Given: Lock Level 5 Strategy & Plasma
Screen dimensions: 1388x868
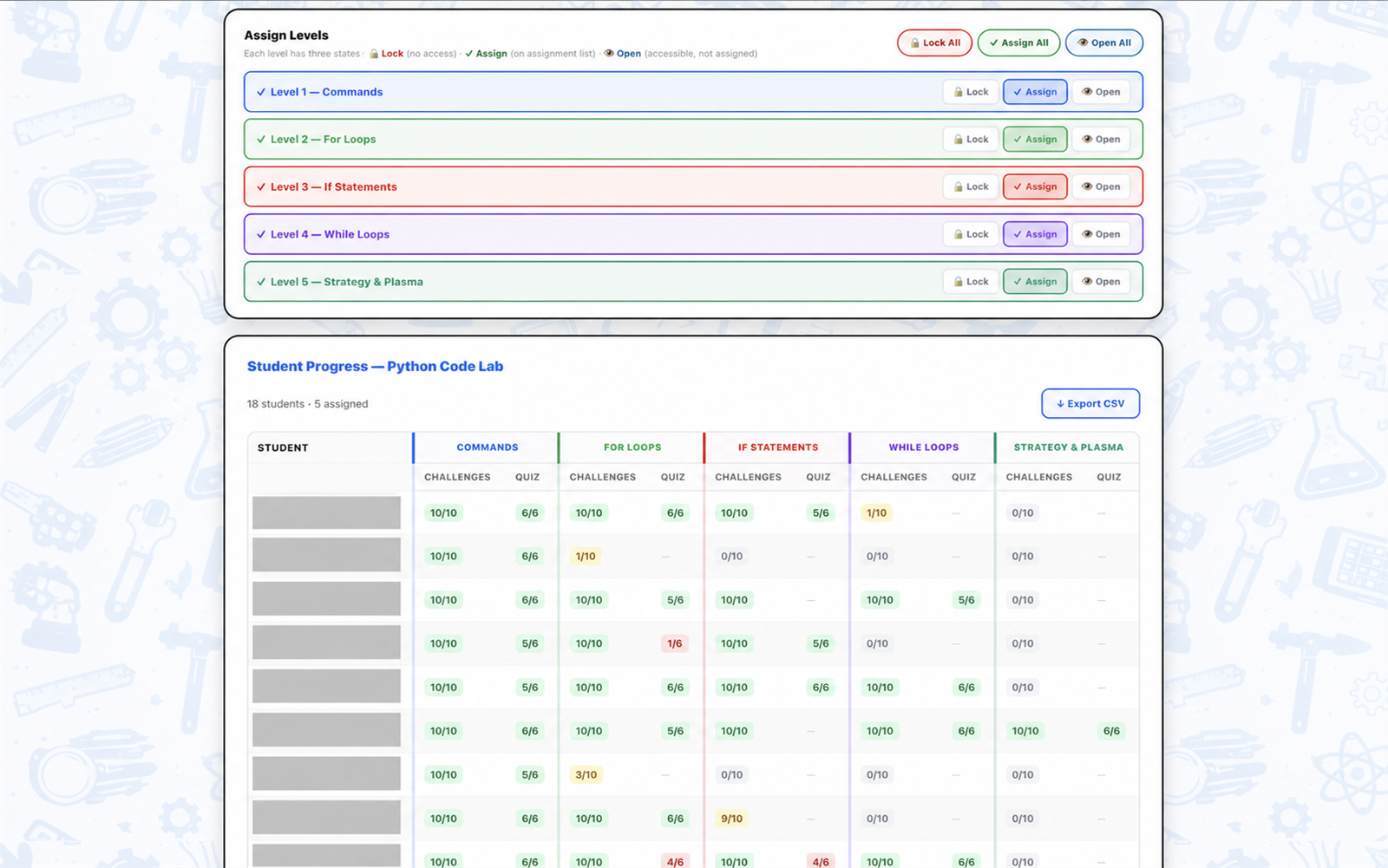Looking at the screenshot, I should tap(971, 282).
